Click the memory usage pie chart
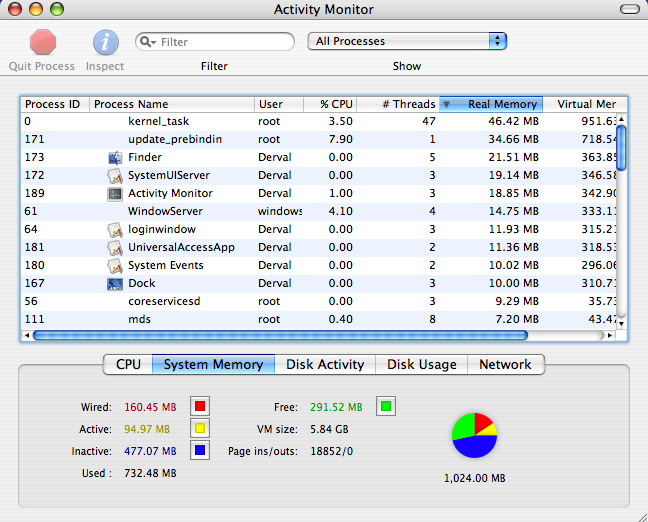Image resolution: width=648 pixels, height=522 pixels. 474,435
